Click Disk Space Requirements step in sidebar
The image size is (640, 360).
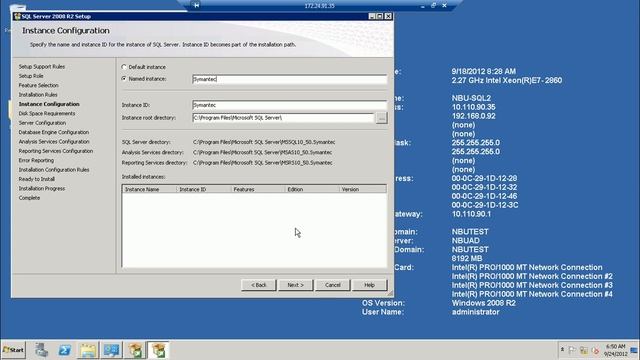pyautogui.click(x=47, y=113)
